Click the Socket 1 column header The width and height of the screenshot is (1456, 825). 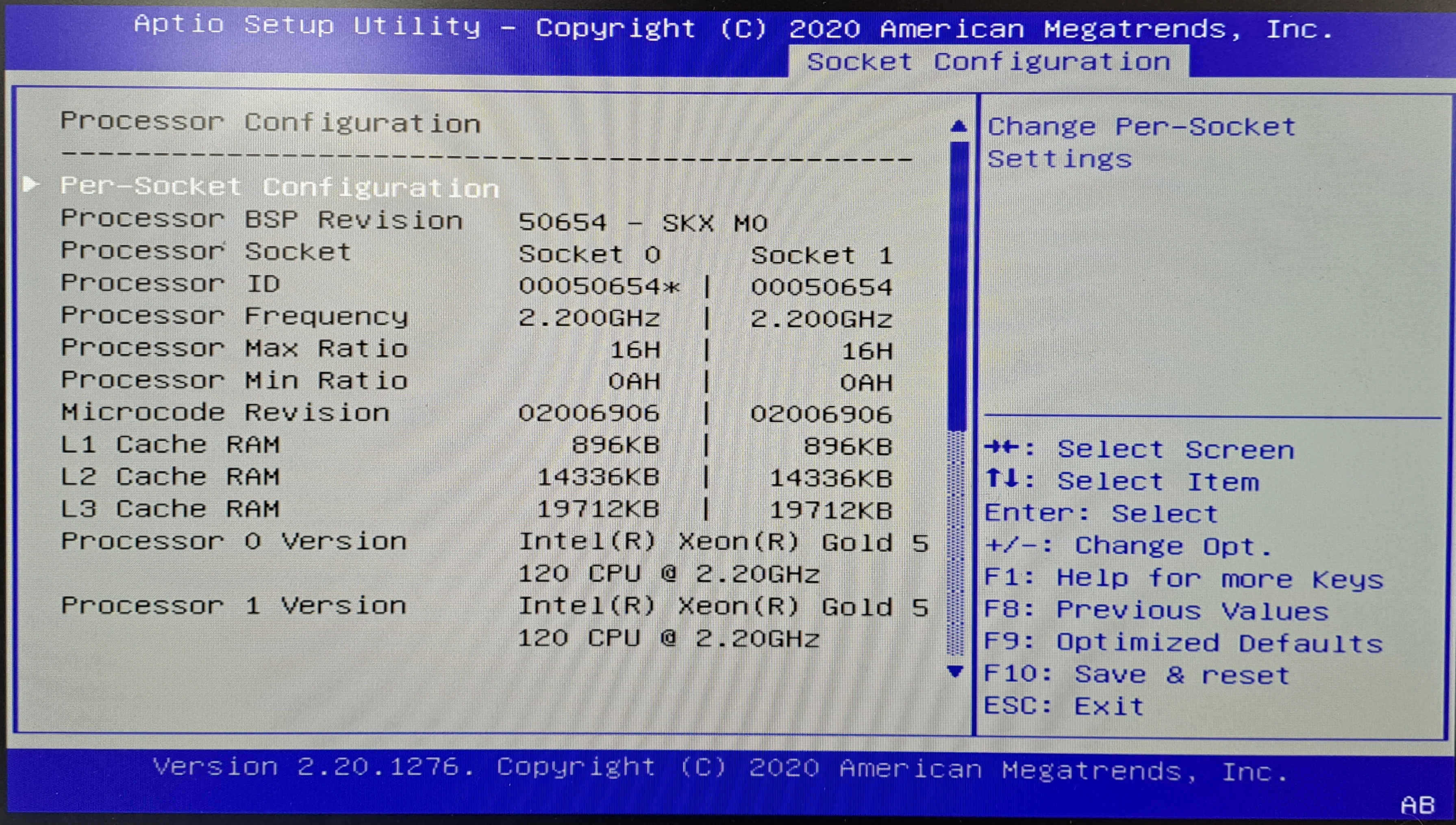821,255
